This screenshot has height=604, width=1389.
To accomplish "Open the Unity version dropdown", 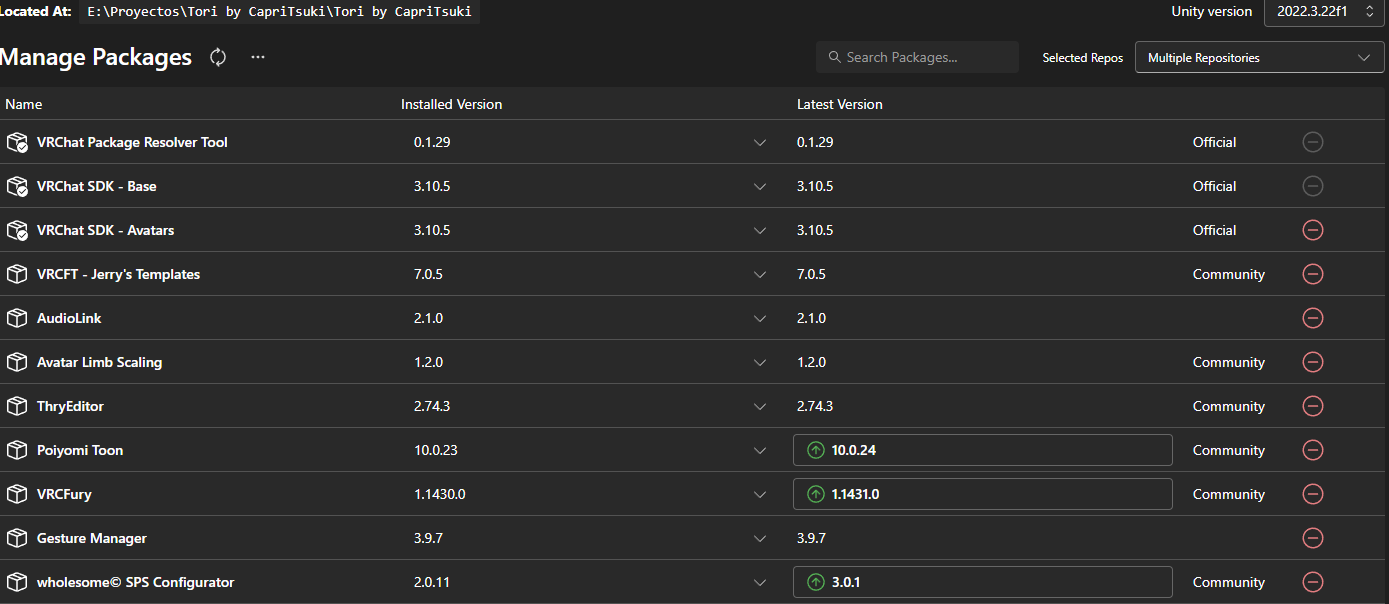I will pyautogui.click(x=1326, y=12).
